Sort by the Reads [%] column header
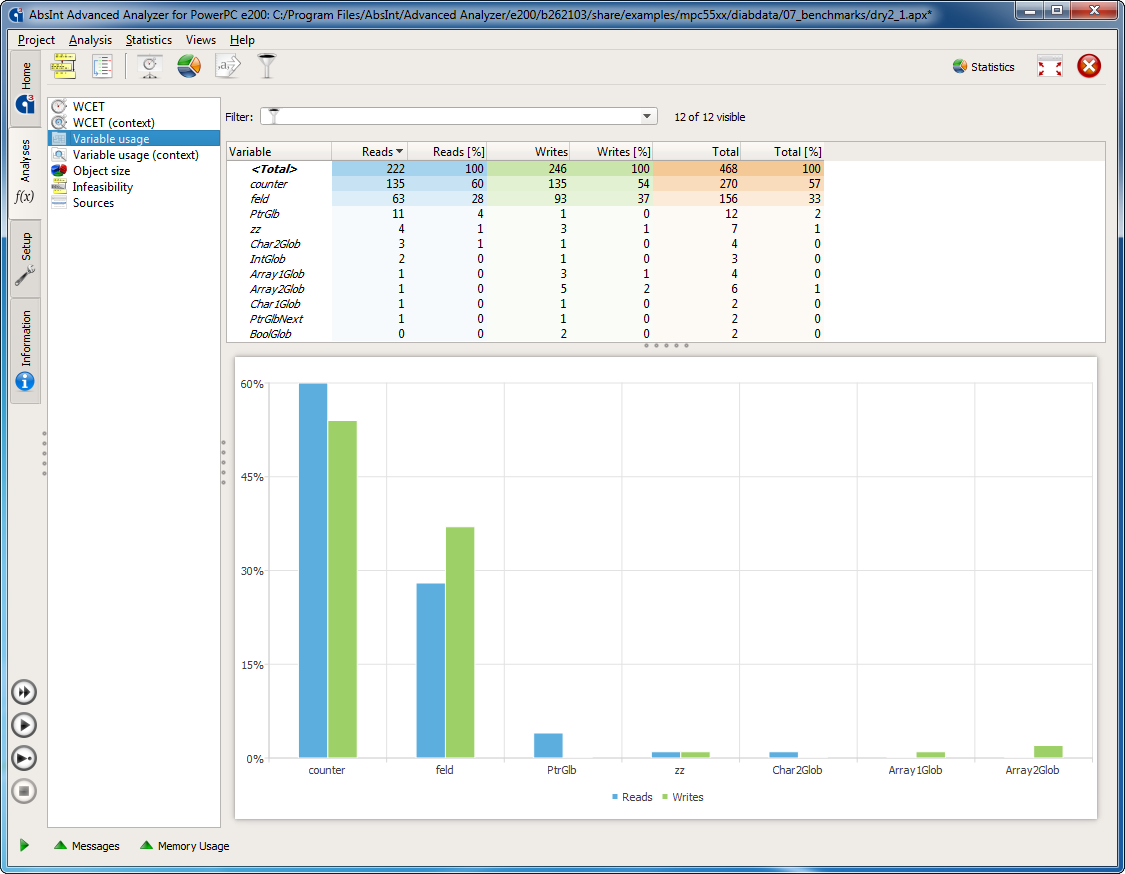This screenshot has height=874, width=1125. click(x=448, y=151)
